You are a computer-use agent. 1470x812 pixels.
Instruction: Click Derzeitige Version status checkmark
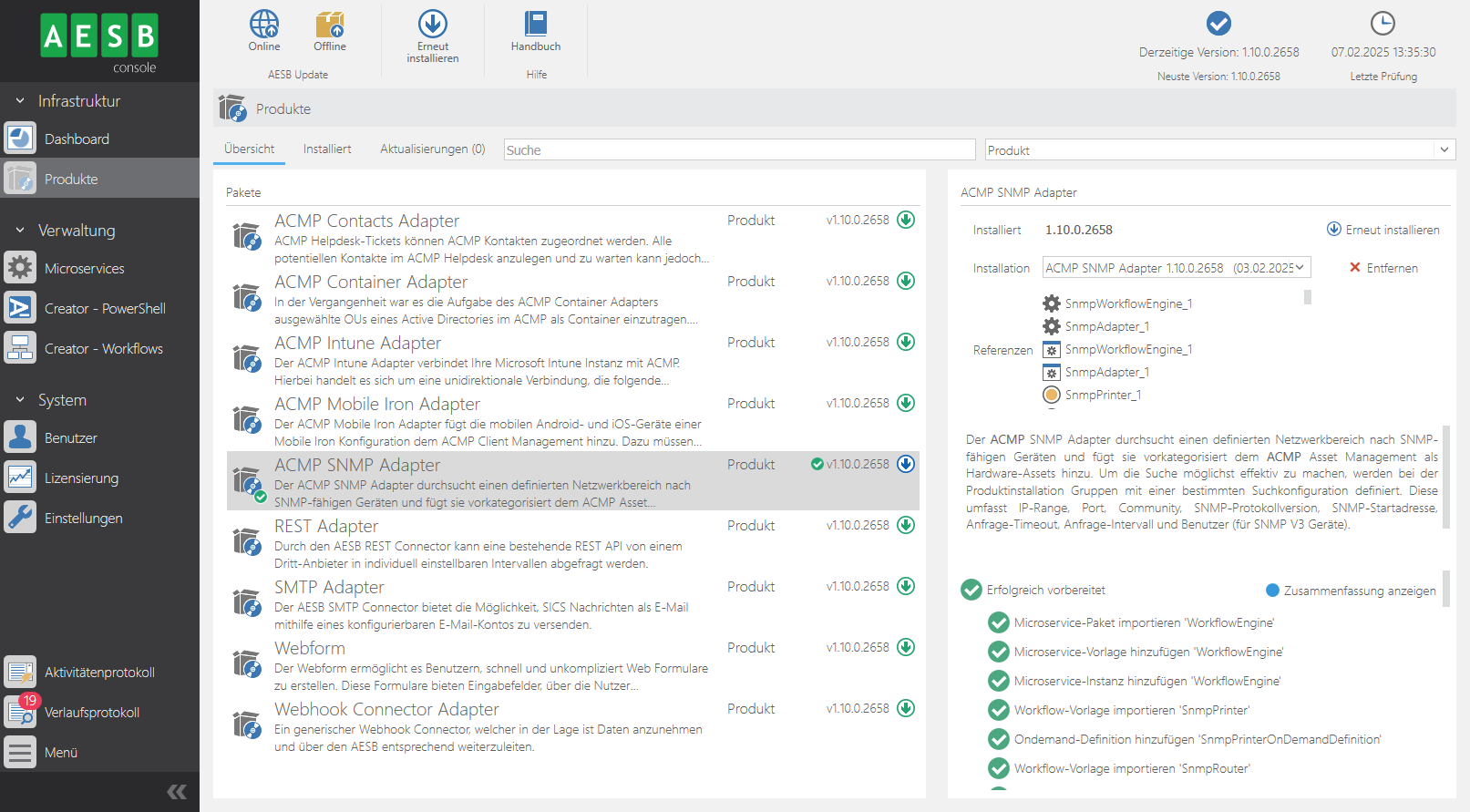[1218, 24]
